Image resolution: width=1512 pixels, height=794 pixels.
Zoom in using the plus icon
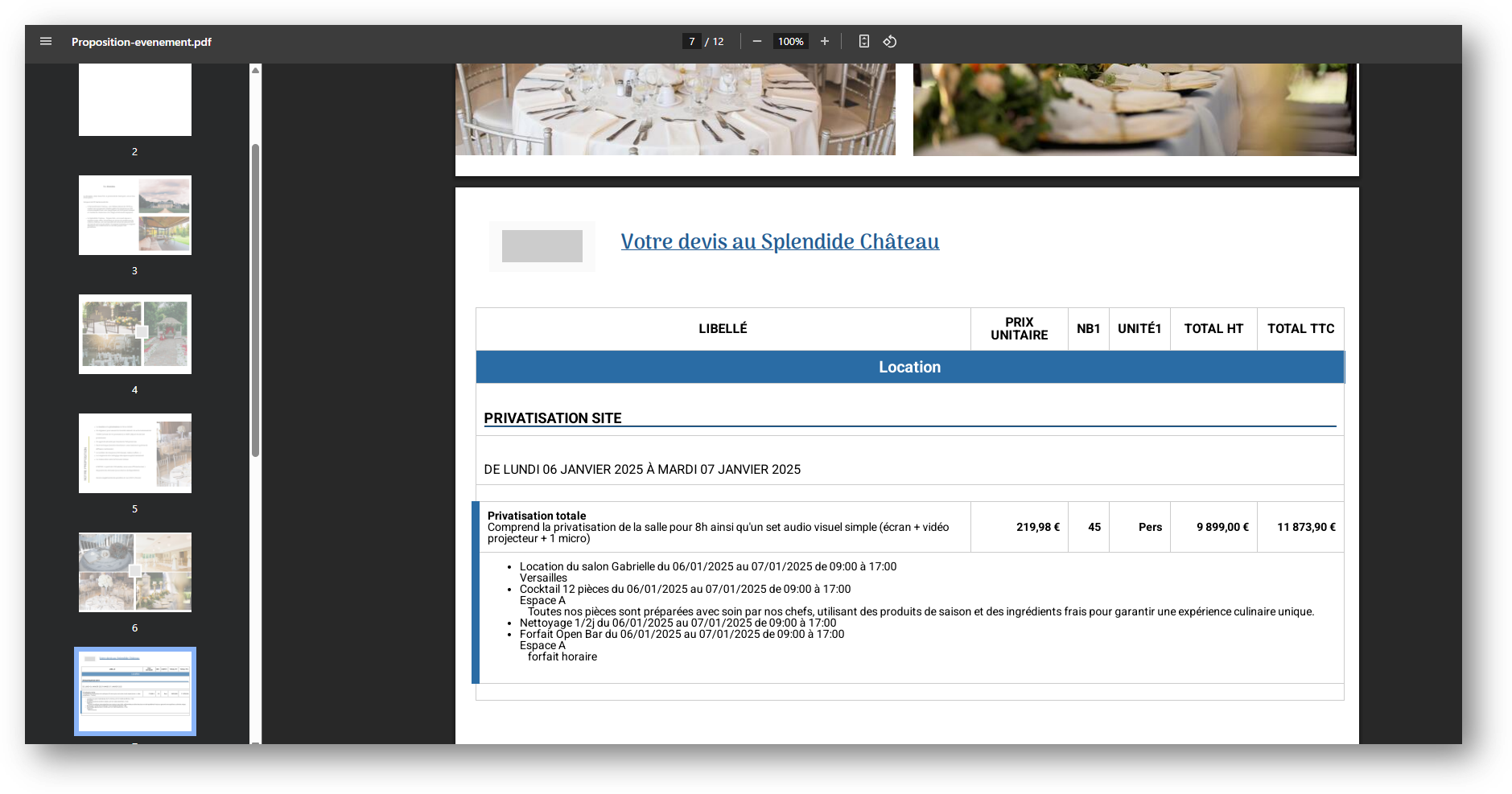point(825,41)
